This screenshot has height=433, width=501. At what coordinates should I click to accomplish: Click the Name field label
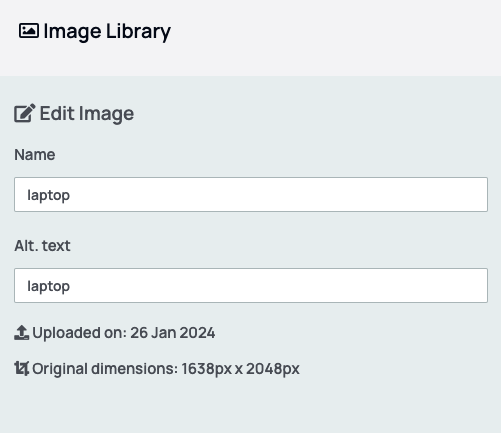click(35, 155)
